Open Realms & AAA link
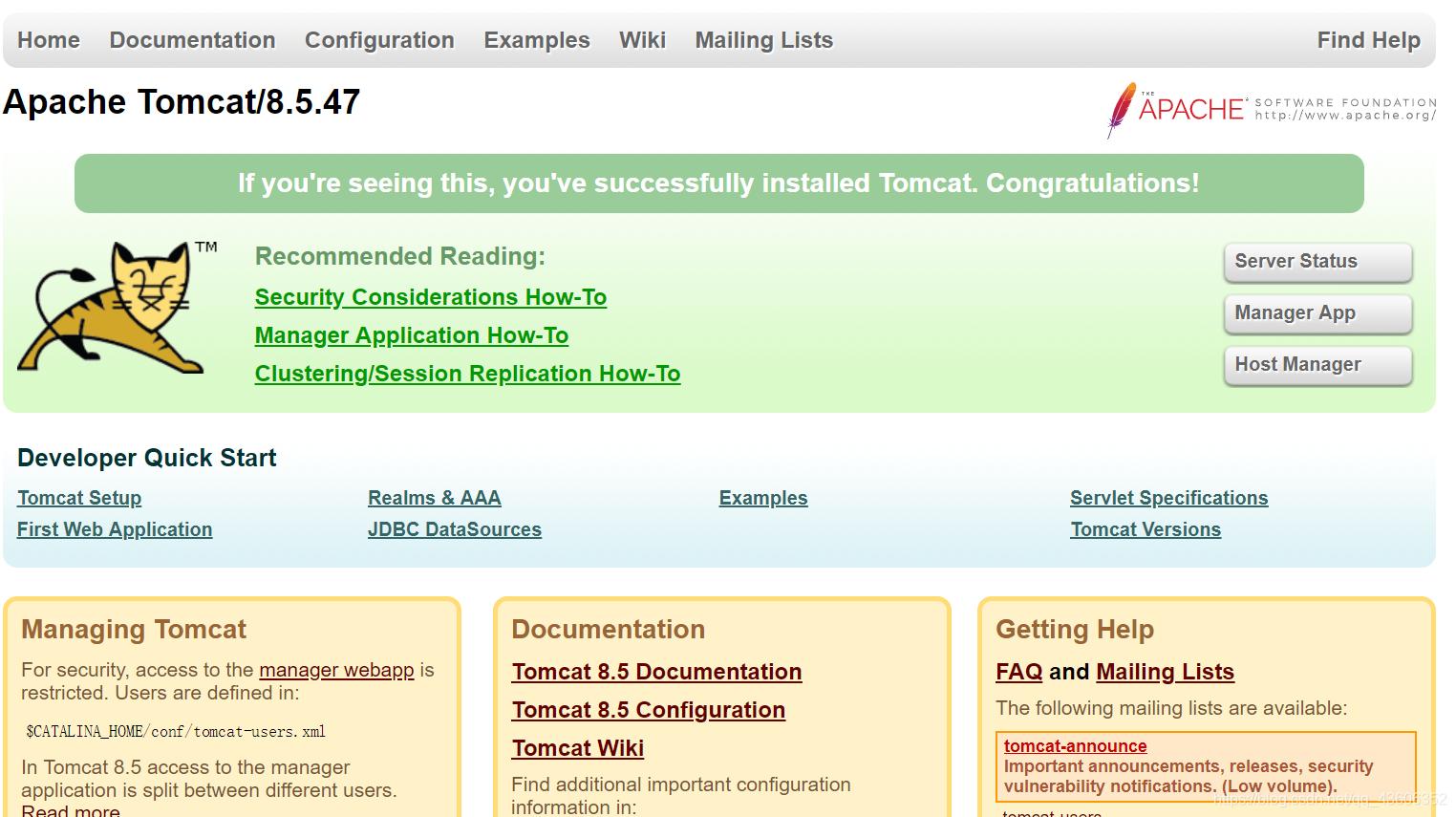 435,498
